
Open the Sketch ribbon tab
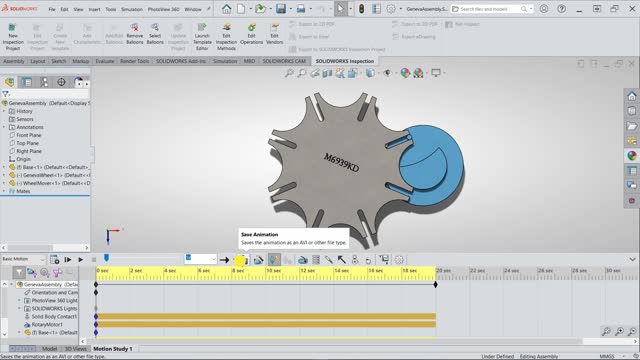[58, 61]
